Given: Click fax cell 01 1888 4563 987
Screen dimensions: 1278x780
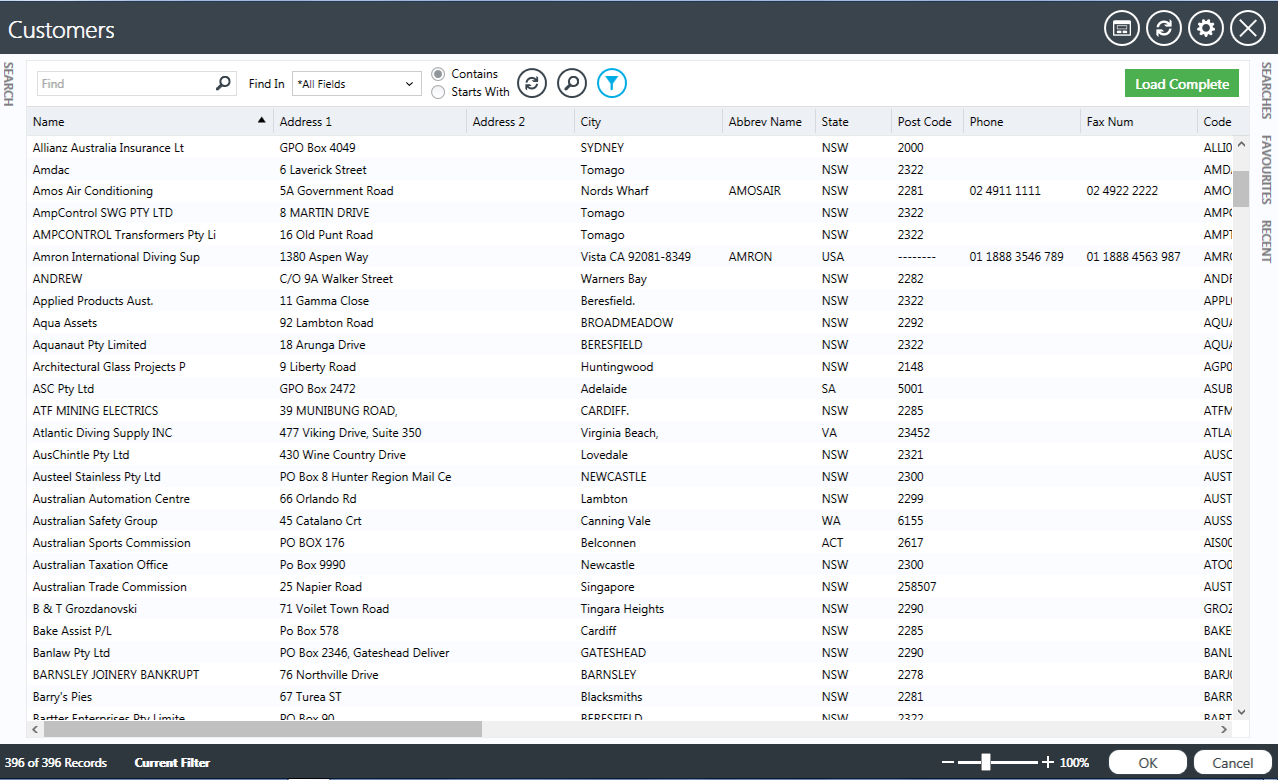Looking at the screenshot, I should pyautogui.click(x=1134, y=257).
